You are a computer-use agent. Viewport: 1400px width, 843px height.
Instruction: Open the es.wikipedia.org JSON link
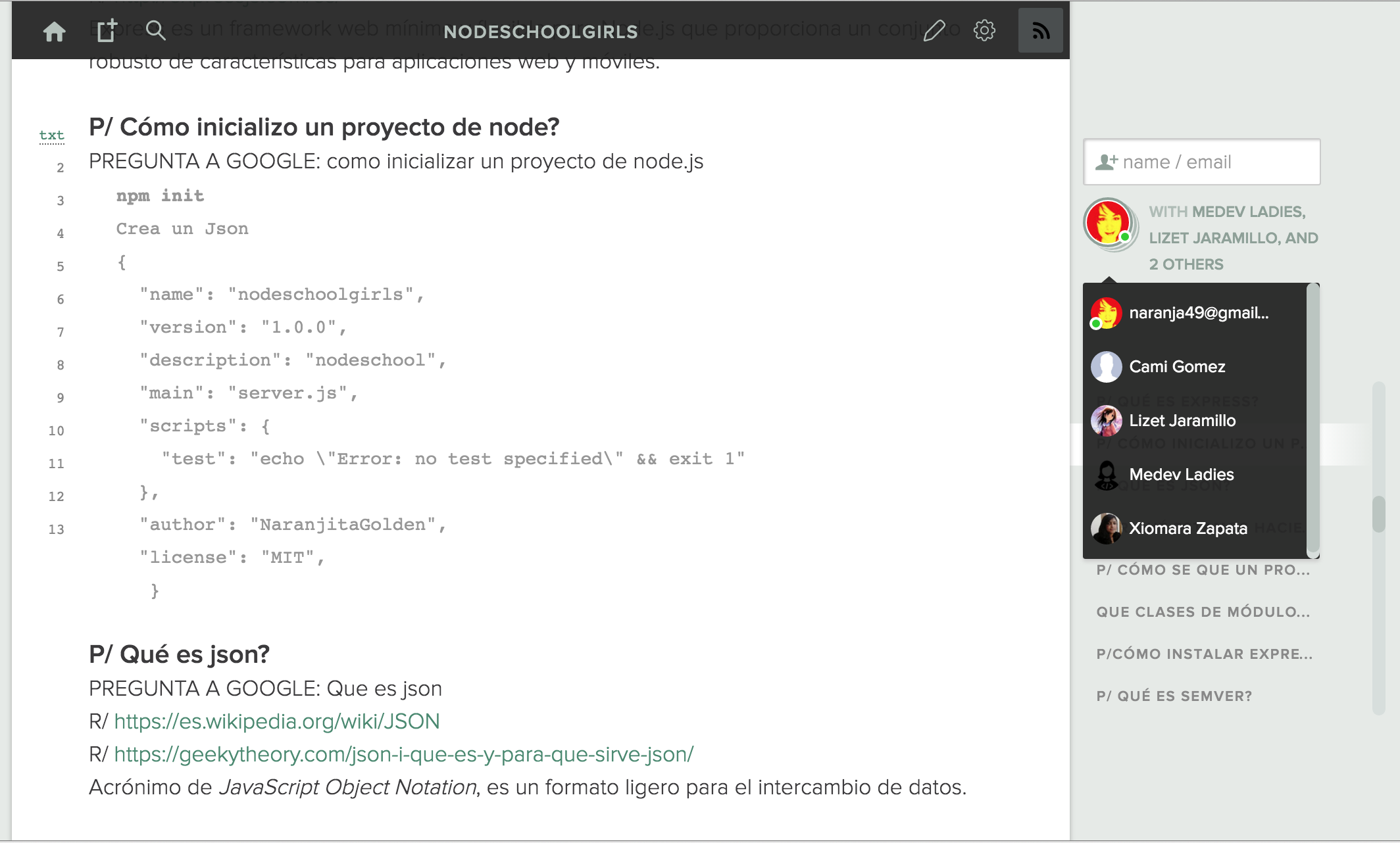[276, 721]
